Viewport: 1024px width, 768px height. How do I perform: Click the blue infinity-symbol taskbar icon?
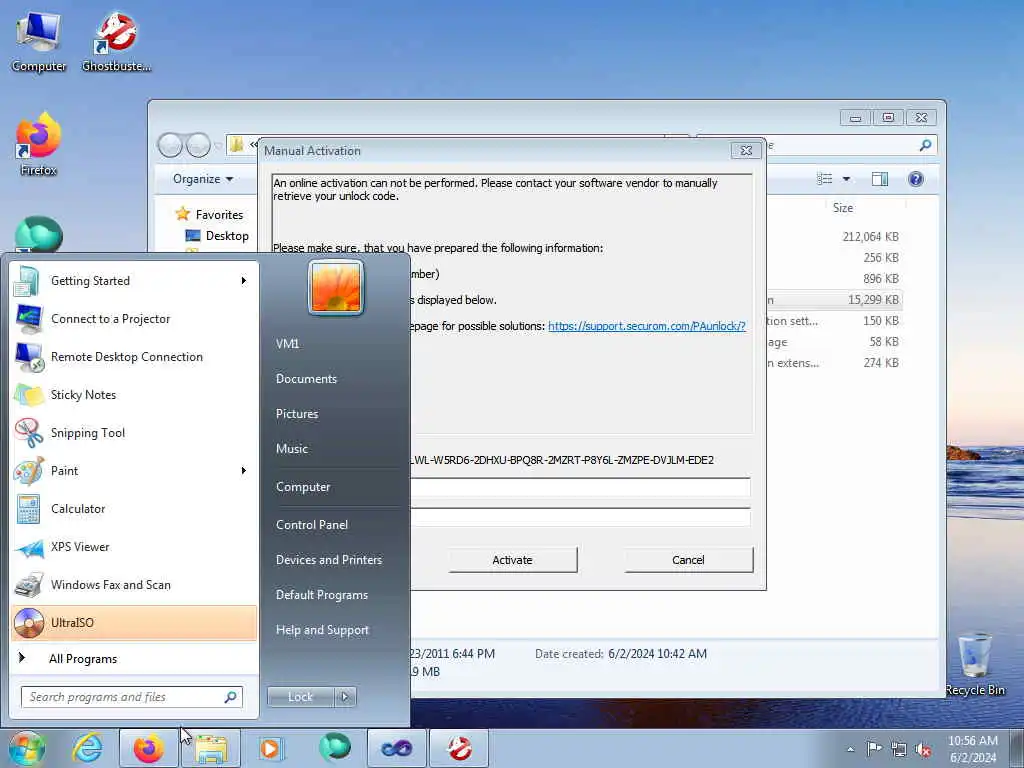(396, 748)
